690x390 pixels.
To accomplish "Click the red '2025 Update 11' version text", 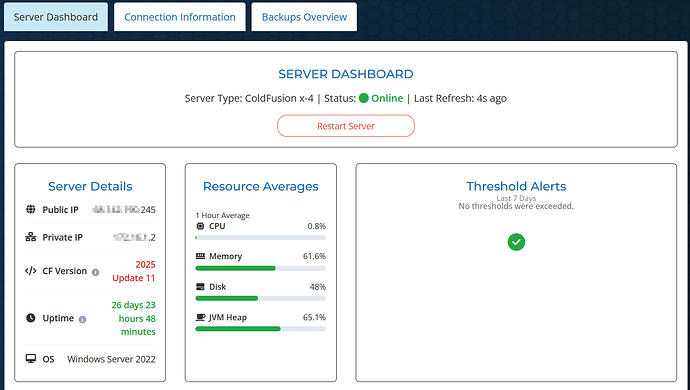I will click(x=134, y=271).
